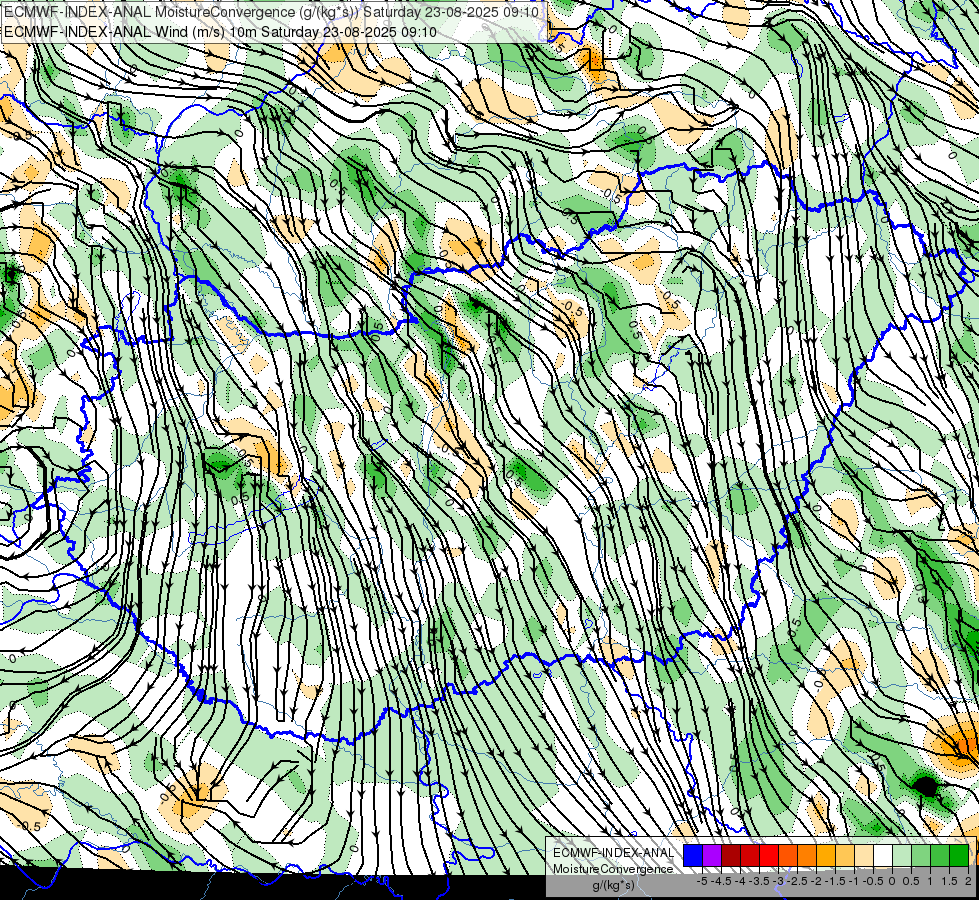Click the -4 tick label in the legend

click(740, 881)
